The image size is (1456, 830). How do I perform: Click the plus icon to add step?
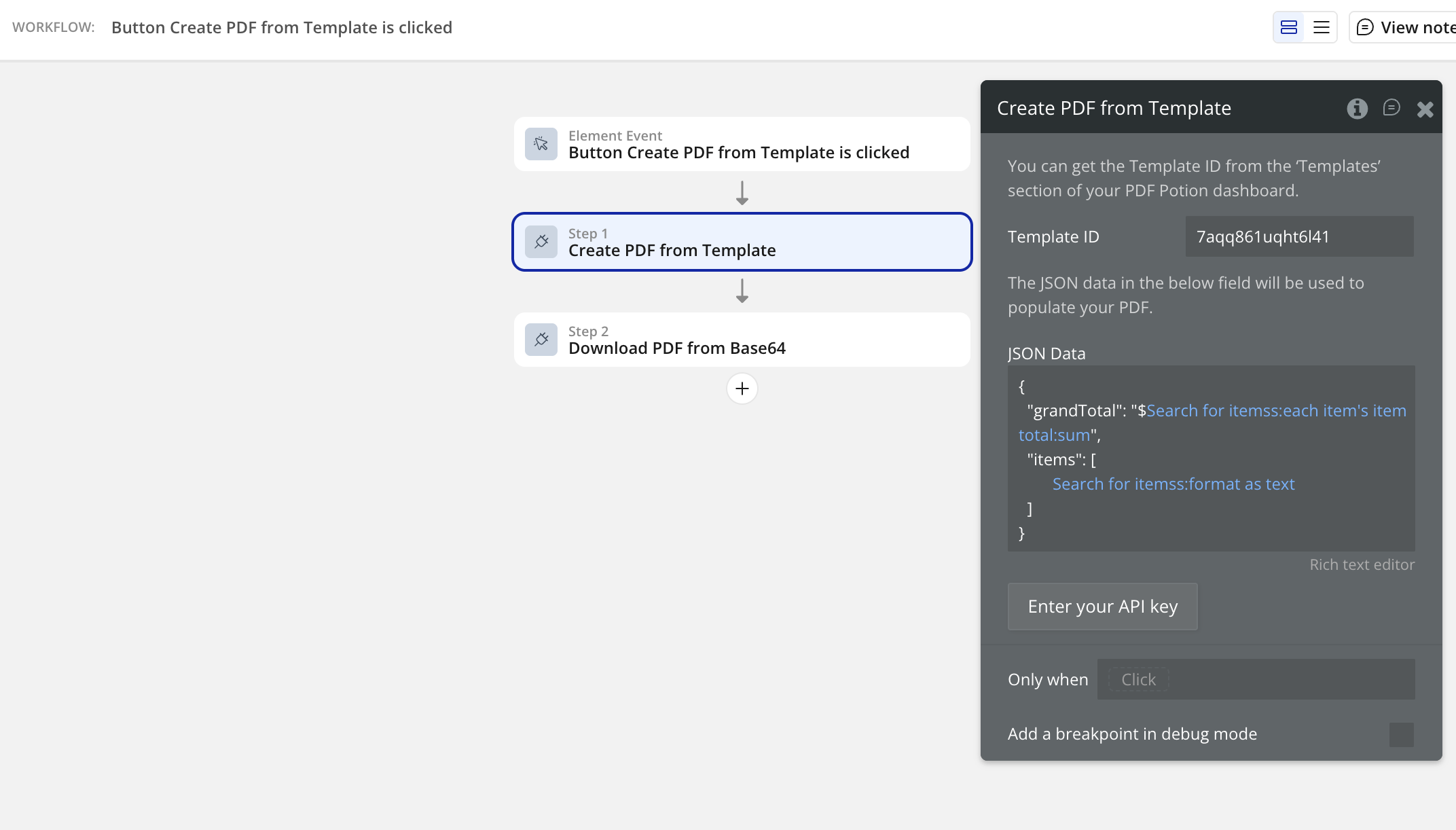coord(742,389)
